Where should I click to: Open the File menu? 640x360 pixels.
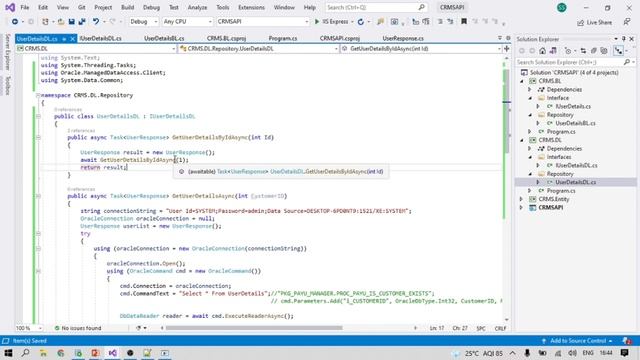[x=24, y=7]
